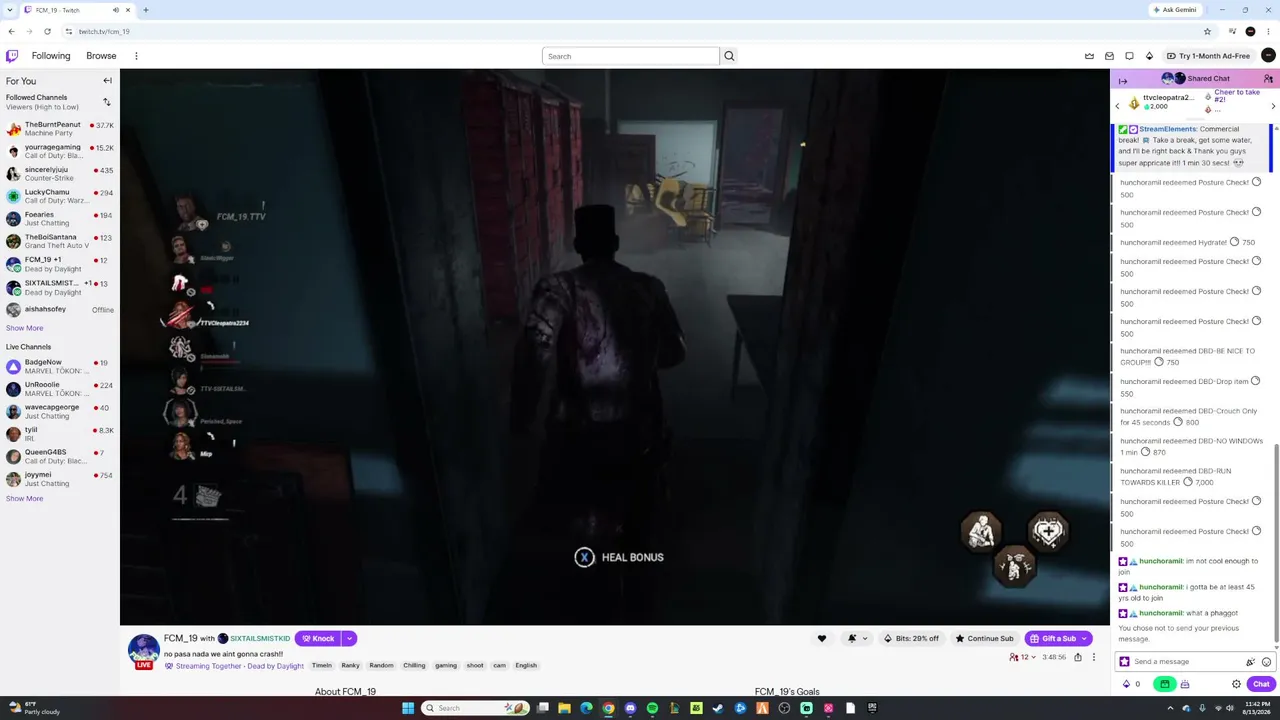Open LuckyChamu channel in sidebar
1280x720 pixels.
(x=60, y=197)
